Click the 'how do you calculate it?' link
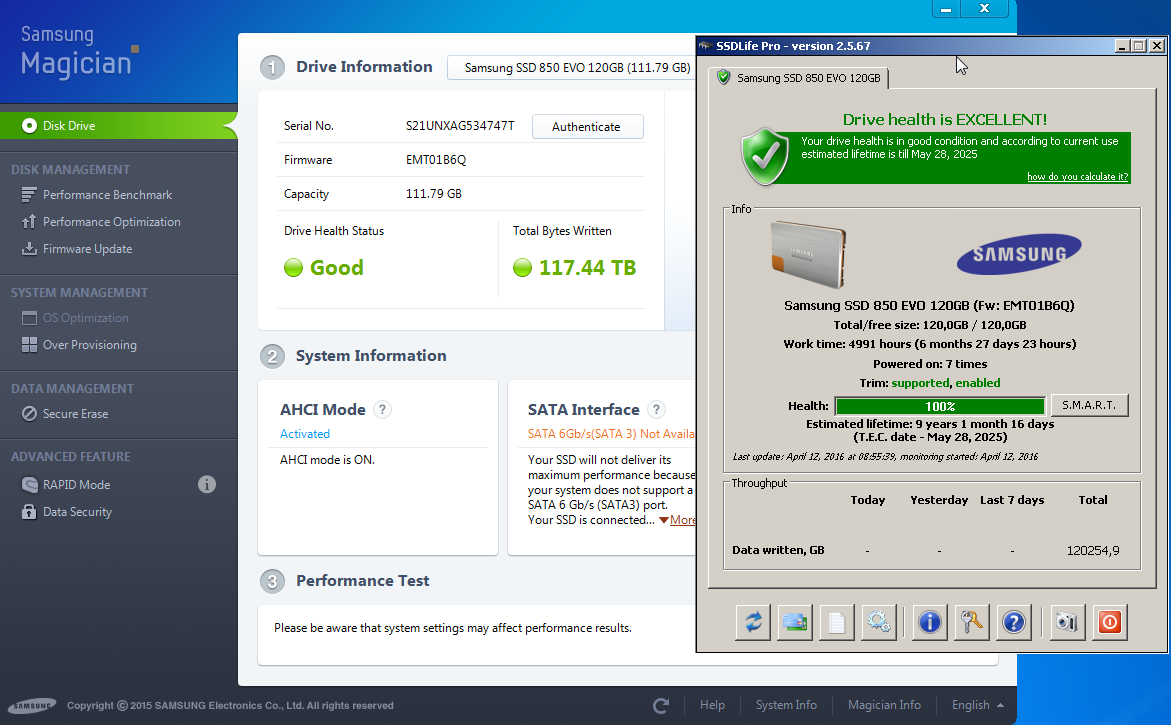Image resolution: width=1171 pixels, height=725 pixels. click(1077, 177)
